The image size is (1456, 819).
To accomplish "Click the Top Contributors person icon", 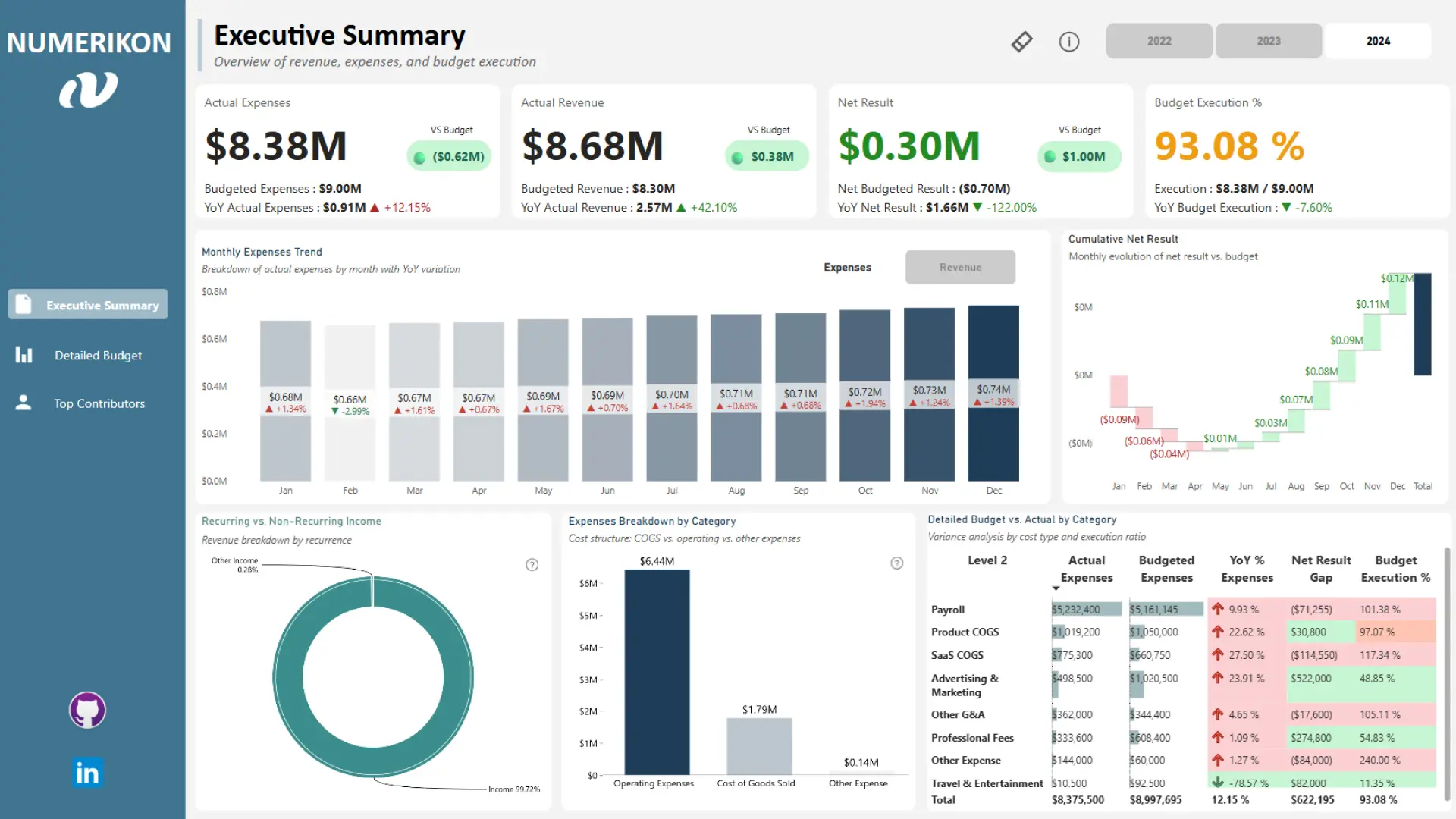I will click(24, 403).
